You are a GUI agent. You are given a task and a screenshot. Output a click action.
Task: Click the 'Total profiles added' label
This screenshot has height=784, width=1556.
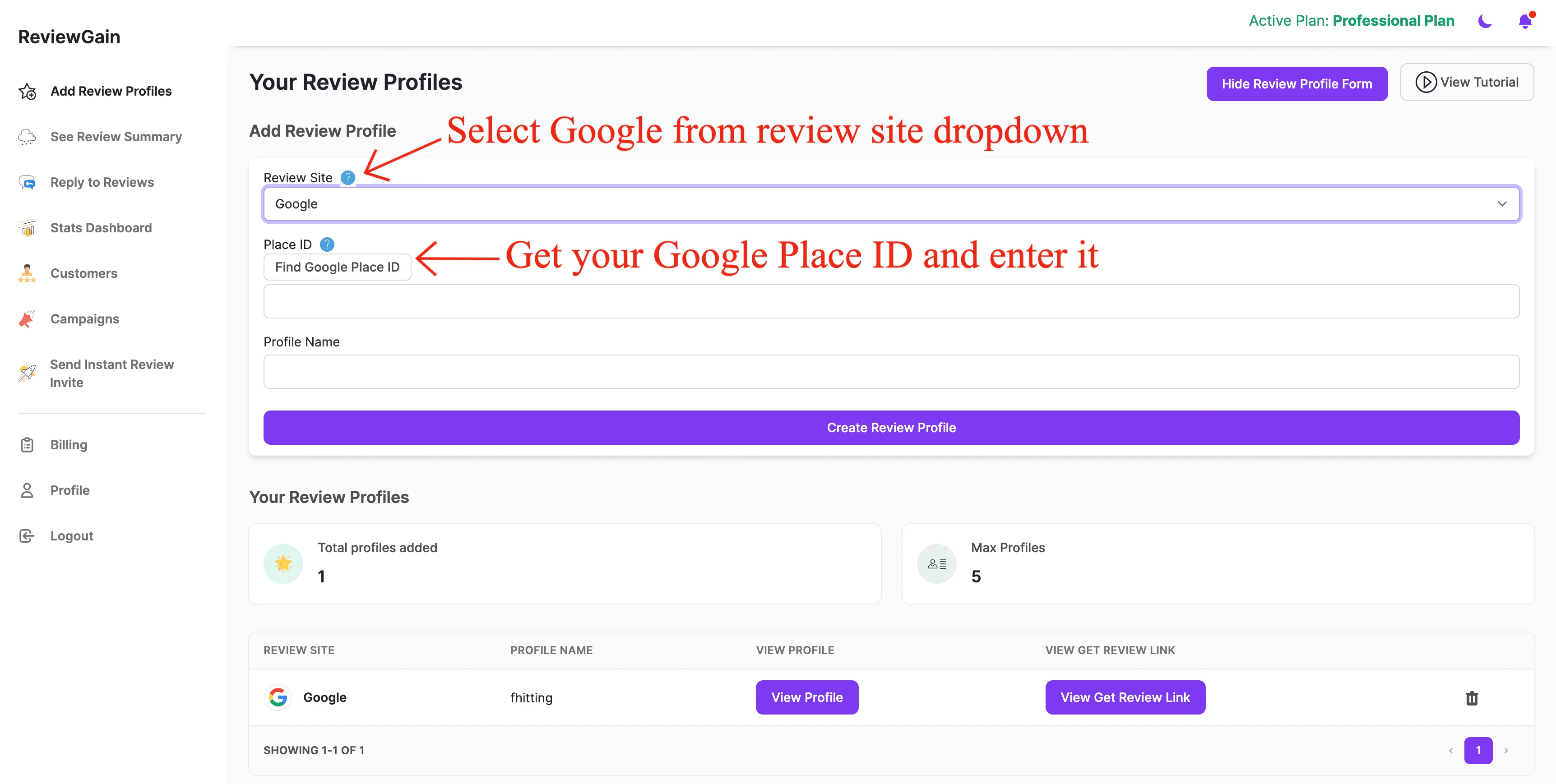click(x=378, y=548)
